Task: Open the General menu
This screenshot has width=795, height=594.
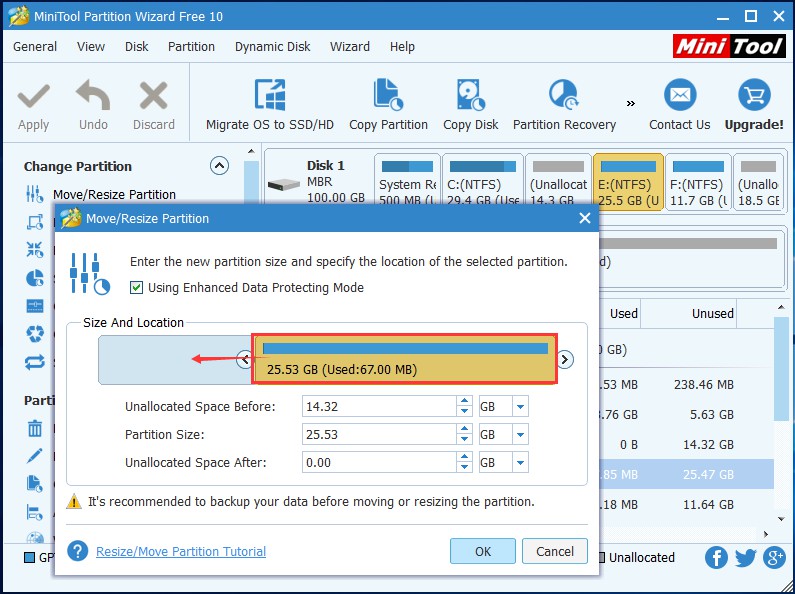Action: point(35,47)
